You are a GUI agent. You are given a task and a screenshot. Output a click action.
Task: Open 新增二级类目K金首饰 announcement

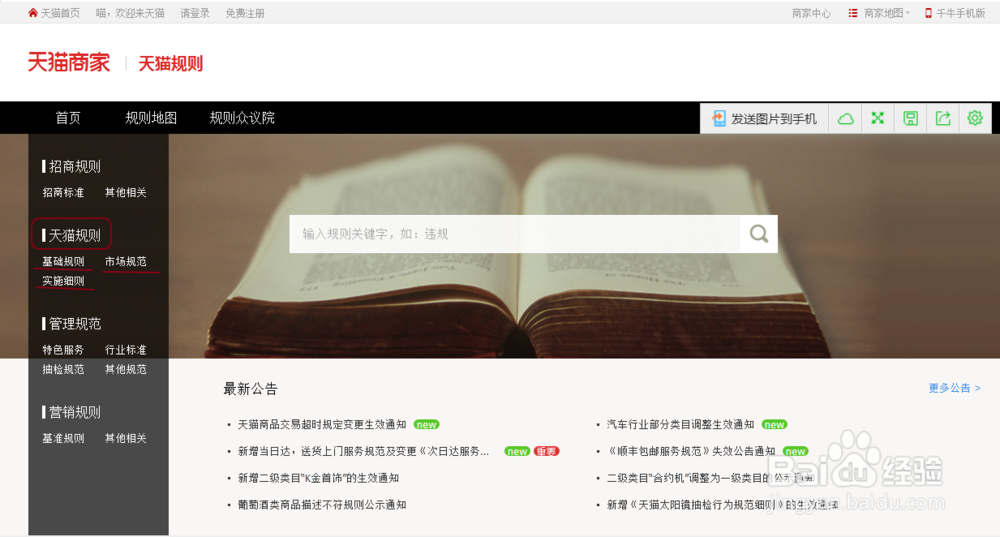(x=318, y=478)
